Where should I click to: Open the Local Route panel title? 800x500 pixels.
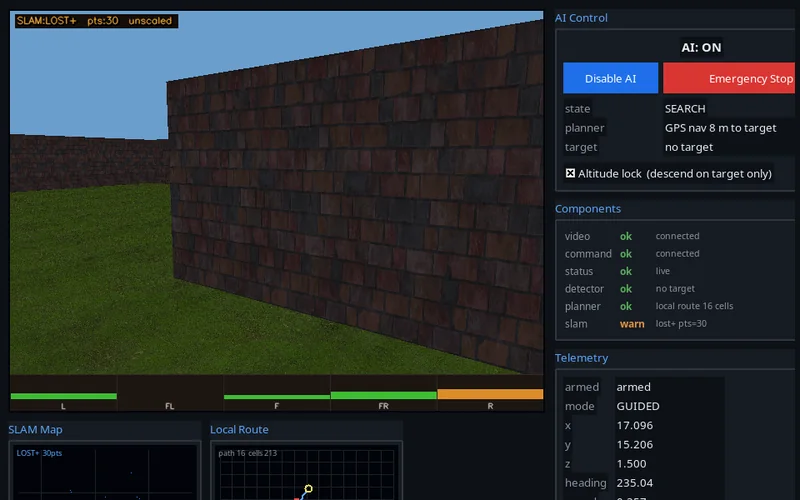(x=239, y=430)
